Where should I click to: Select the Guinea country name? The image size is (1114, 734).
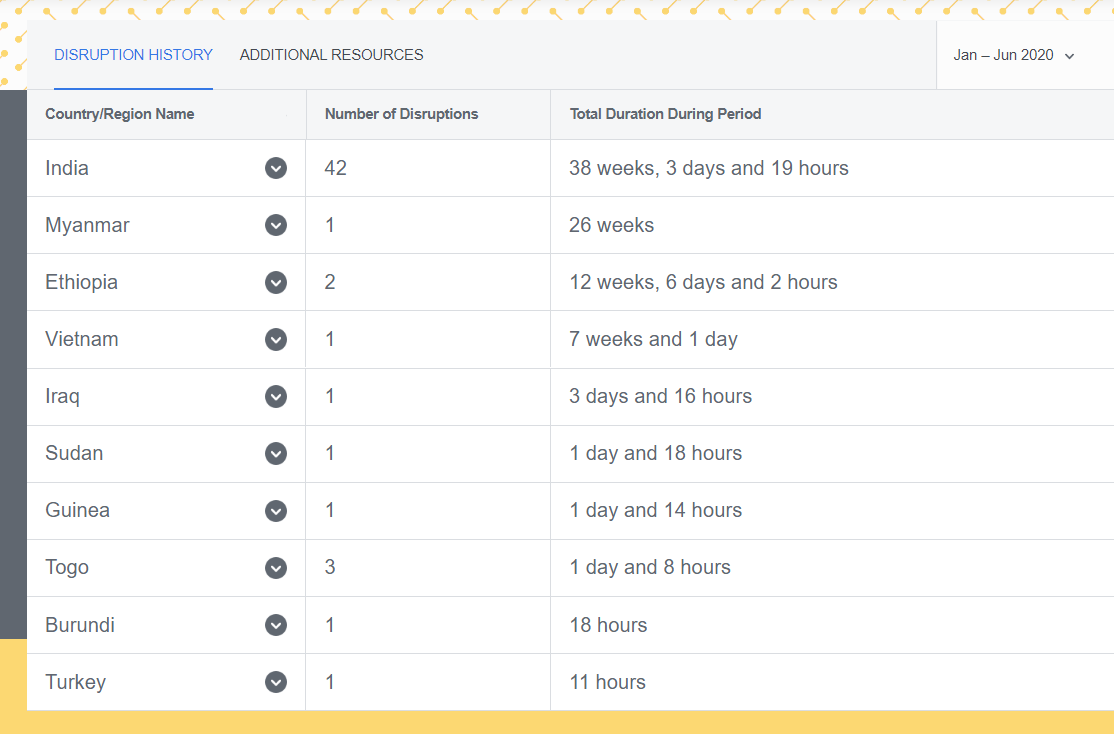[77, 510]
